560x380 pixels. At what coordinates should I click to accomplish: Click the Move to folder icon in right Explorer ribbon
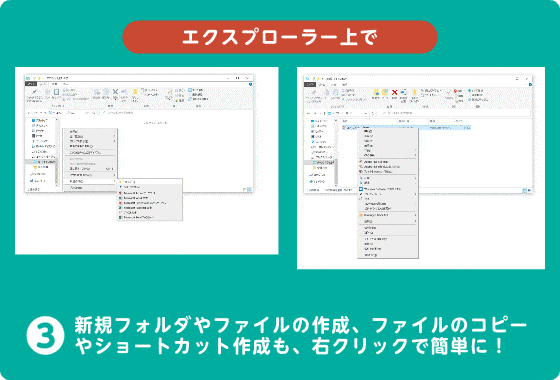pyautogui.click(x=376, y=92)
